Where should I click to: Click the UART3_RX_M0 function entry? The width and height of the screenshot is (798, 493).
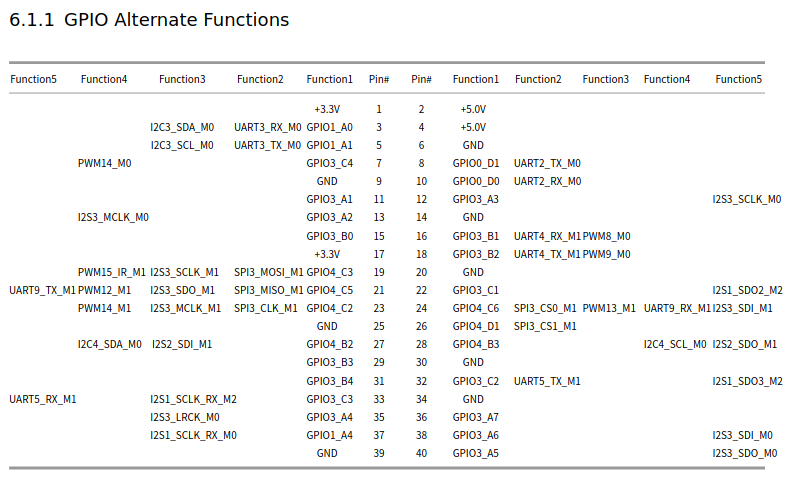coord(267,127)
